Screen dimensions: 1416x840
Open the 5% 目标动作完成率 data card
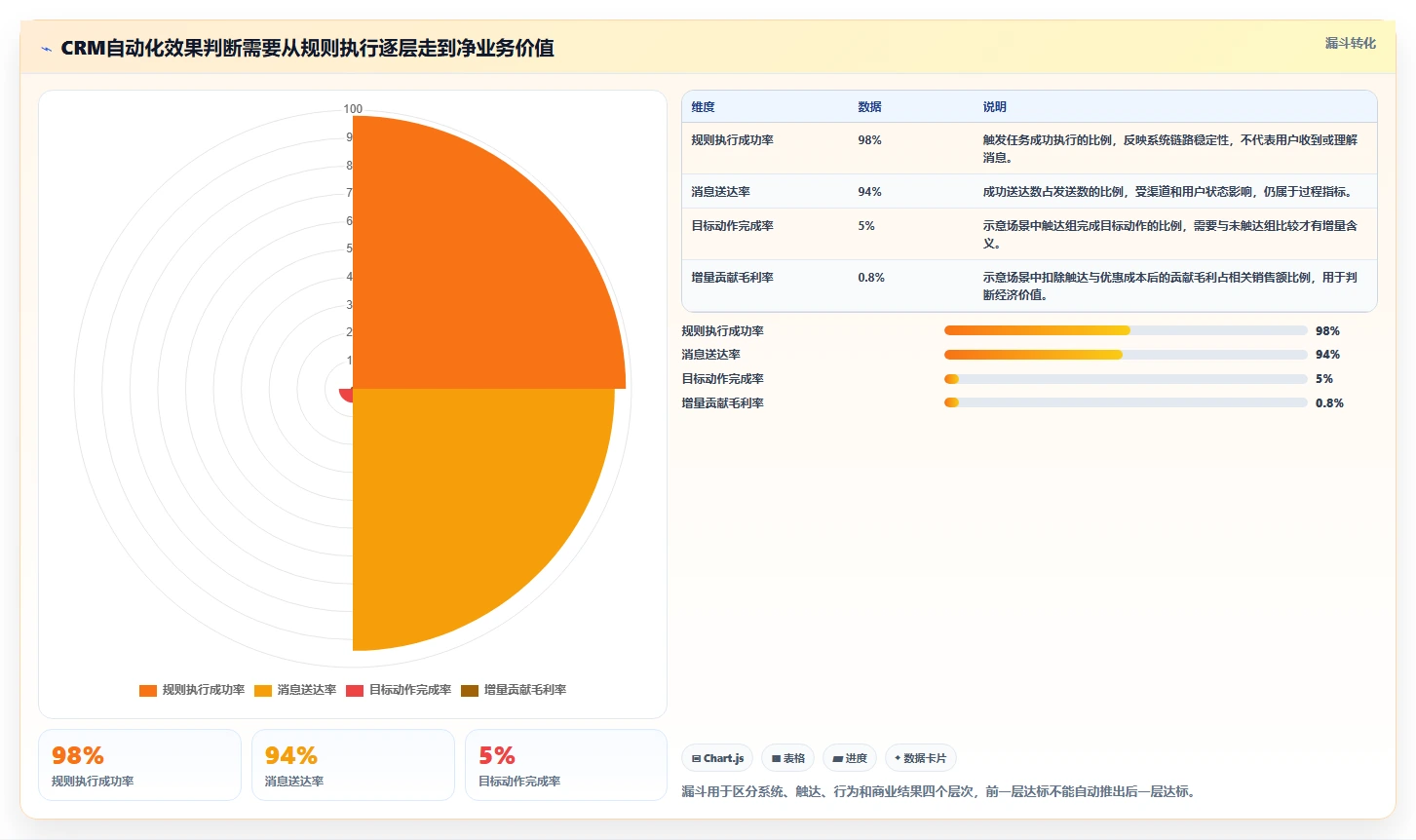[x=566, y=765]
